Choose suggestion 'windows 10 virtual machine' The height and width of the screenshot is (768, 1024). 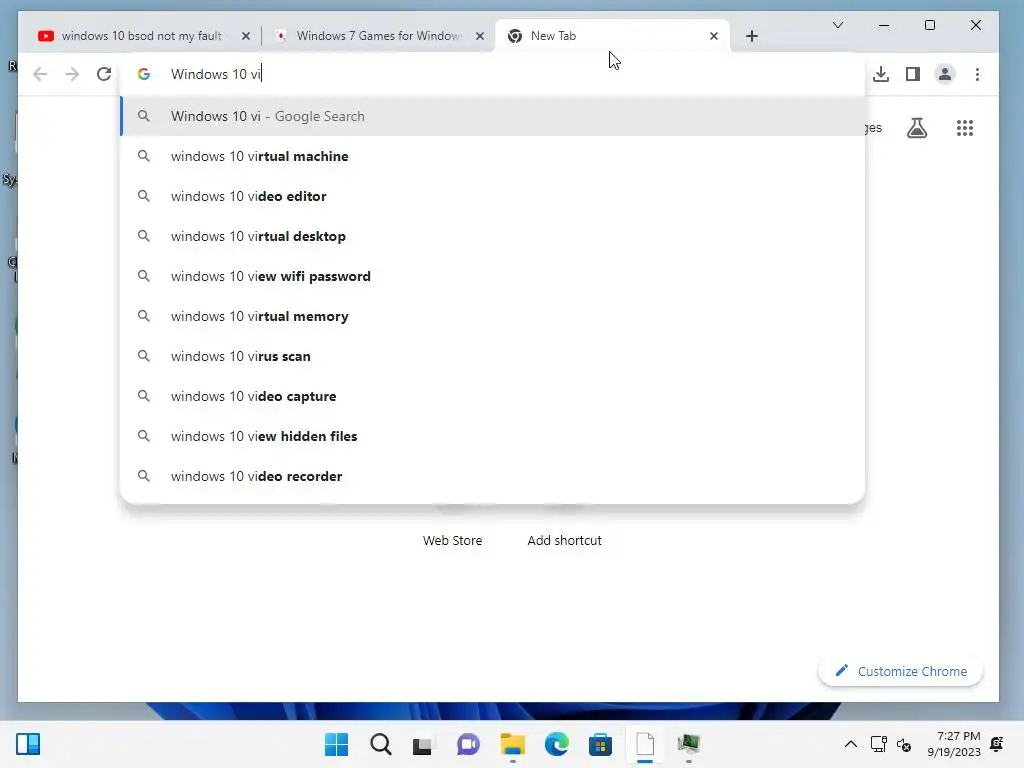click(492, 156)
